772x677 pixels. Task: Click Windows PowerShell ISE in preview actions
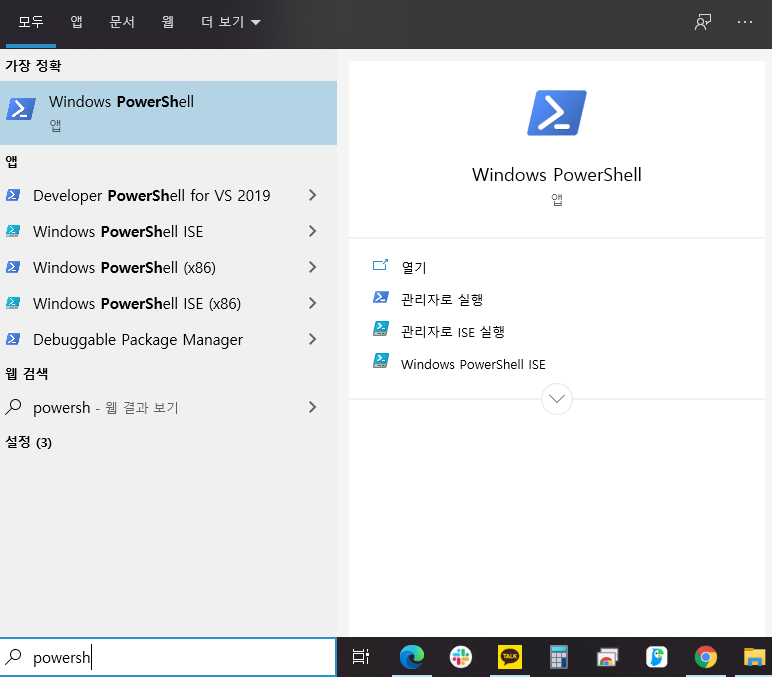pyautogui.click(x=473, y=364)
